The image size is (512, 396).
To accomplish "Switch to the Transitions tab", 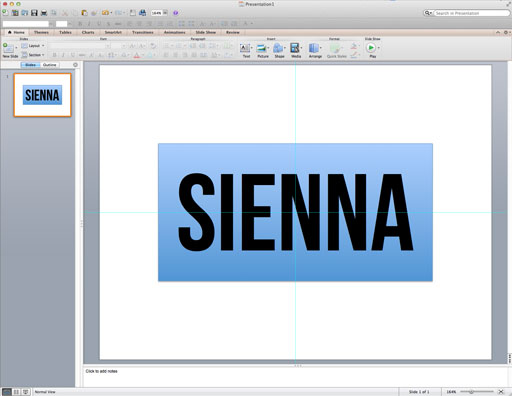I will (x=143, y=32).
